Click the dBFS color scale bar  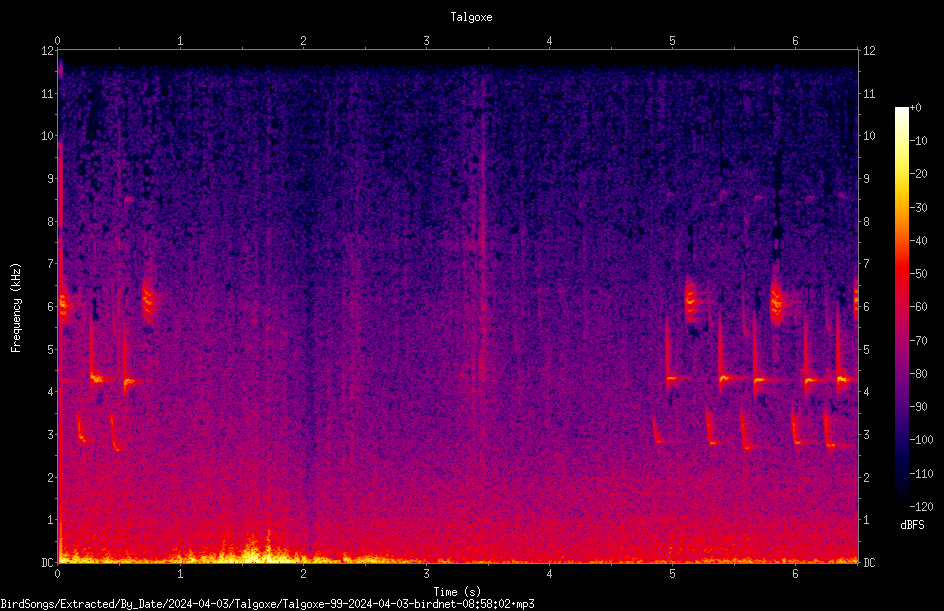click(x=901, y=306)
